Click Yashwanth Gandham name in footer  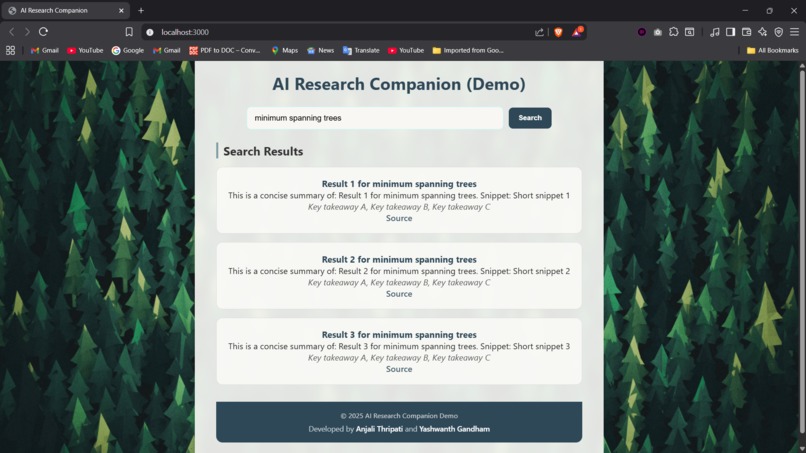click(454, 429)
